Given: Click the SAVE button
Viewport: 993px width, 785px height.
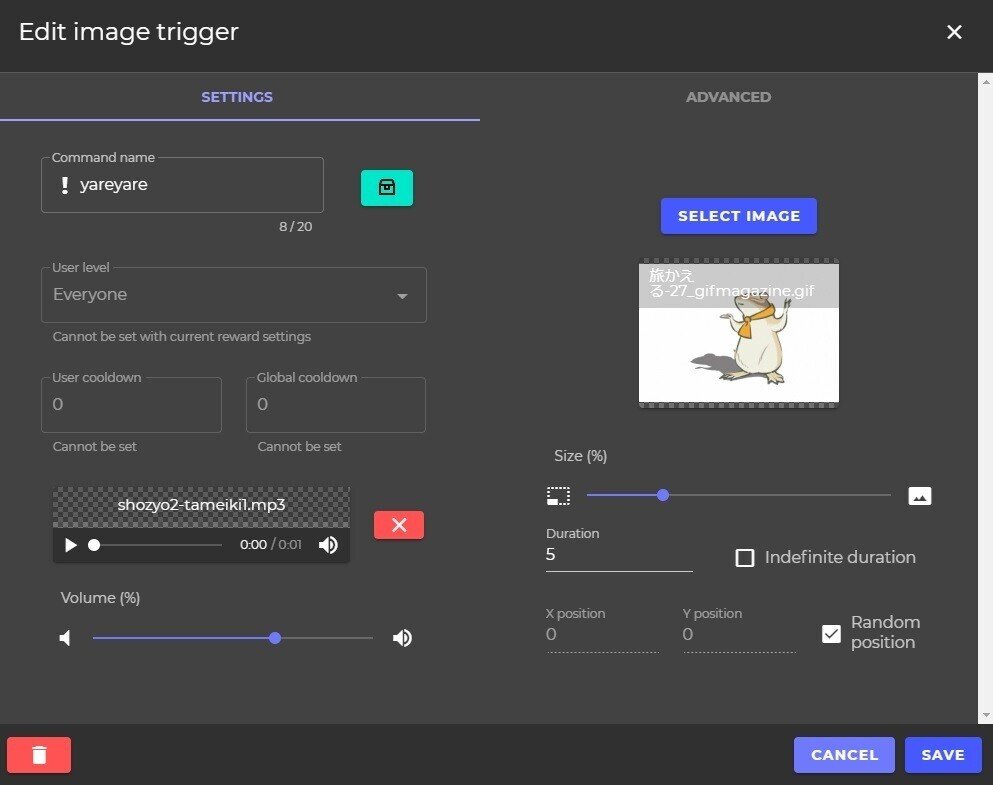Looking at the screenshot, I should tap(943, 755).
